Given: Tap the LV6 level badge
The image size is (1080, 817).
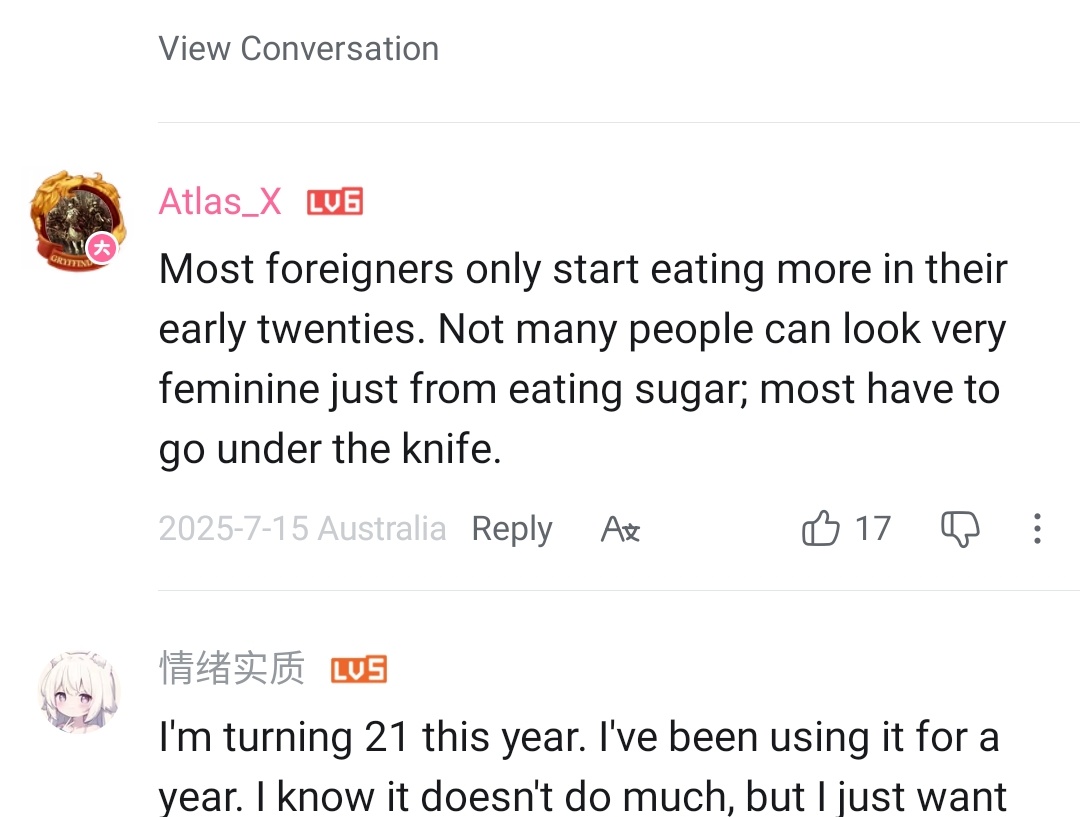Looking at the screenshot, I should [334, 202].
